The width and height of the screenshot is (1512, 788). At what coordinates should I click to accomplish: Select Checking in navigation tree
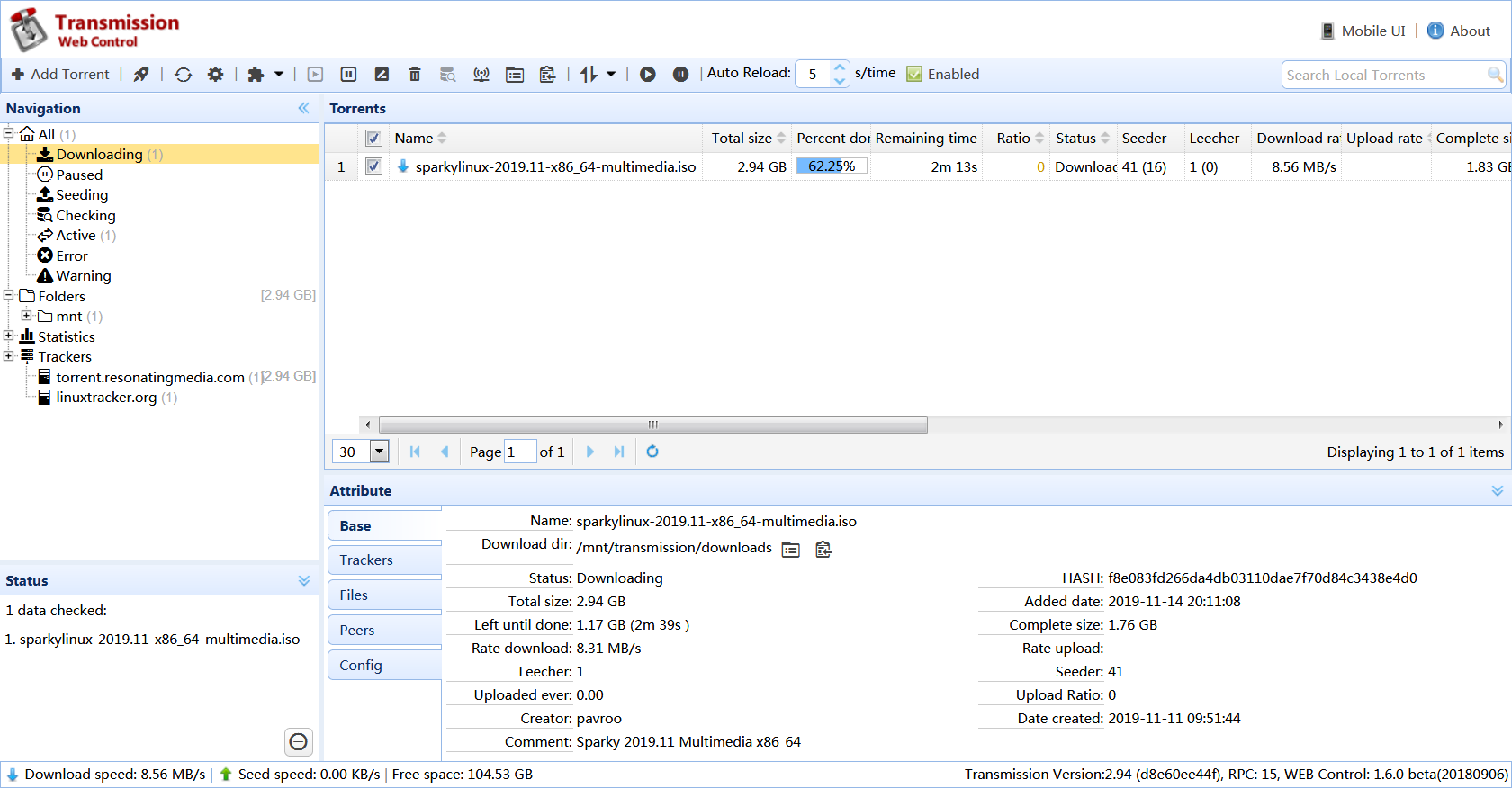[x=85, y=215]
